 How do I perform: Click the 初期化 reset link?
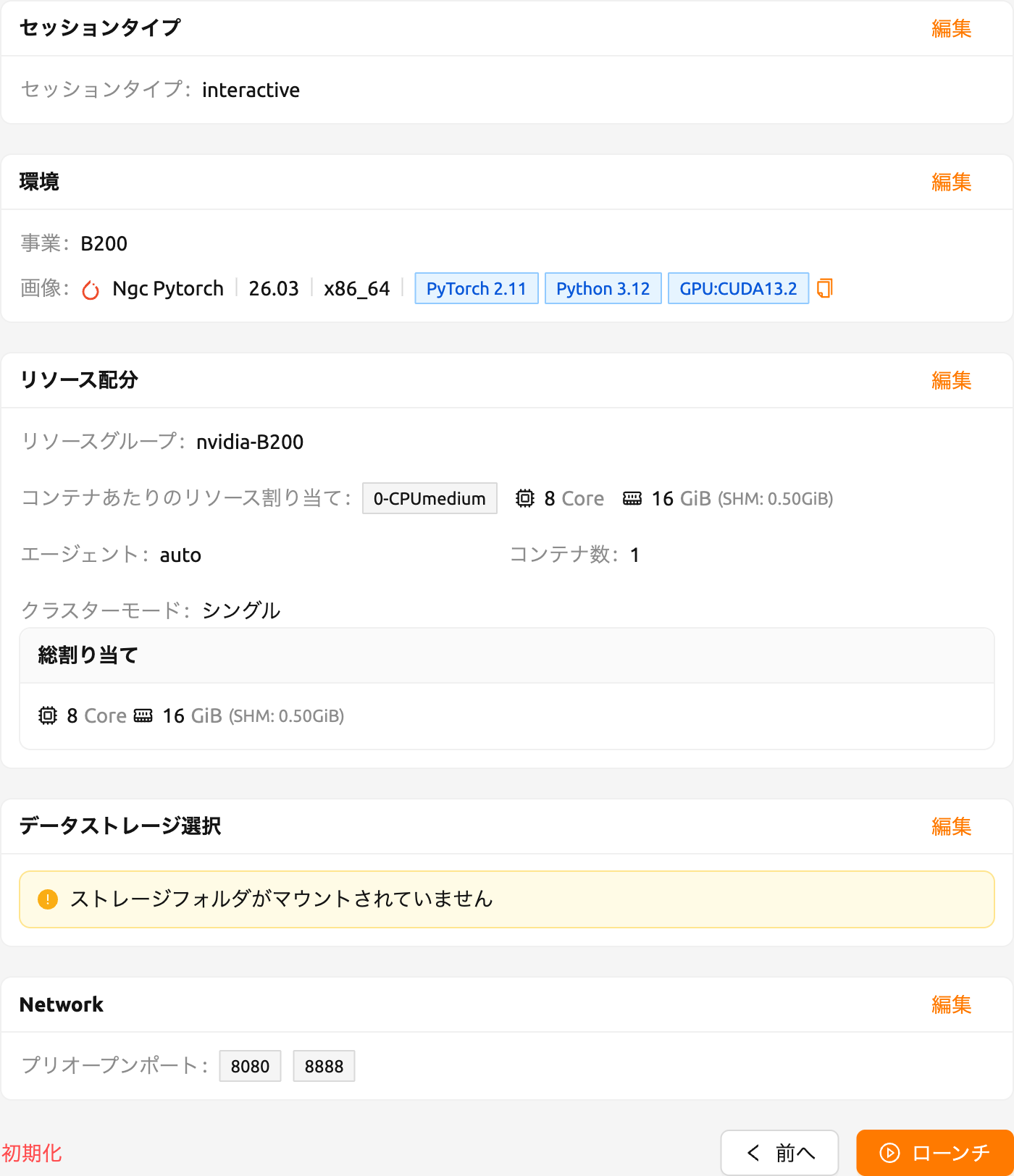[32, 1153]
